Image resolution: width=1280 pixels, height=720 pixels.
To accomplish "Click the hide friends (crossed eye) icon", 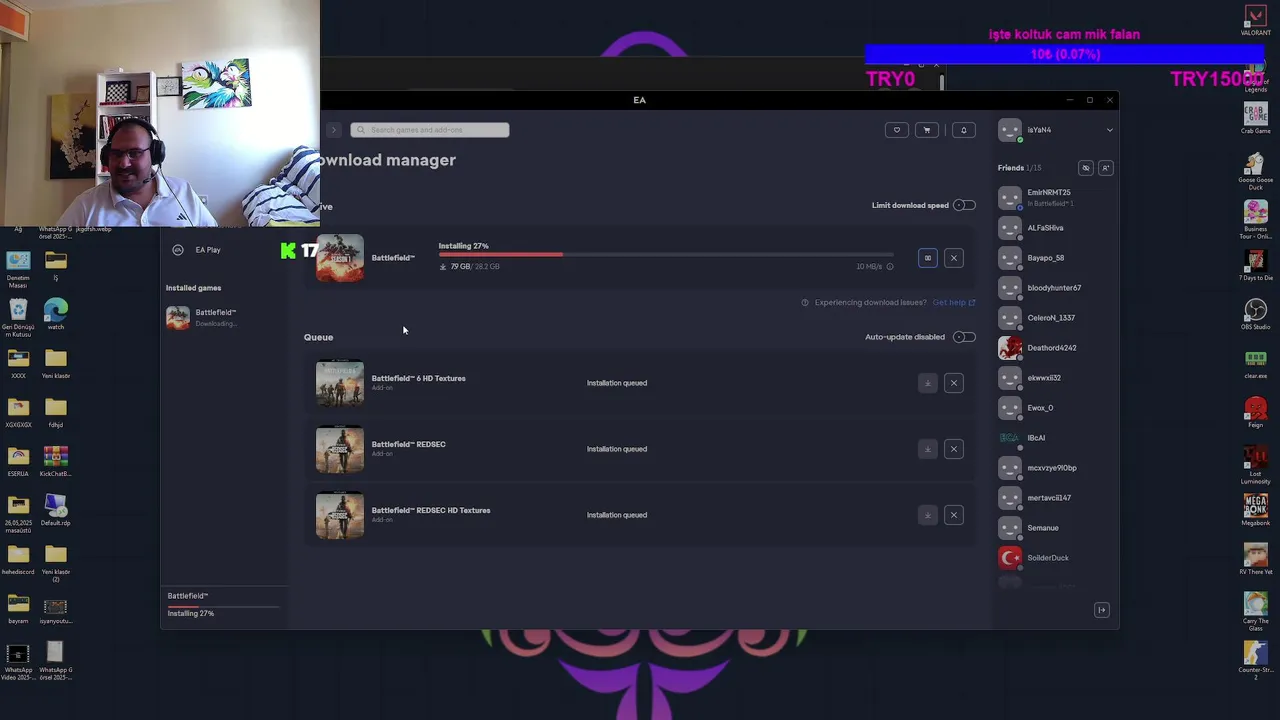I will pos(1086,168).
